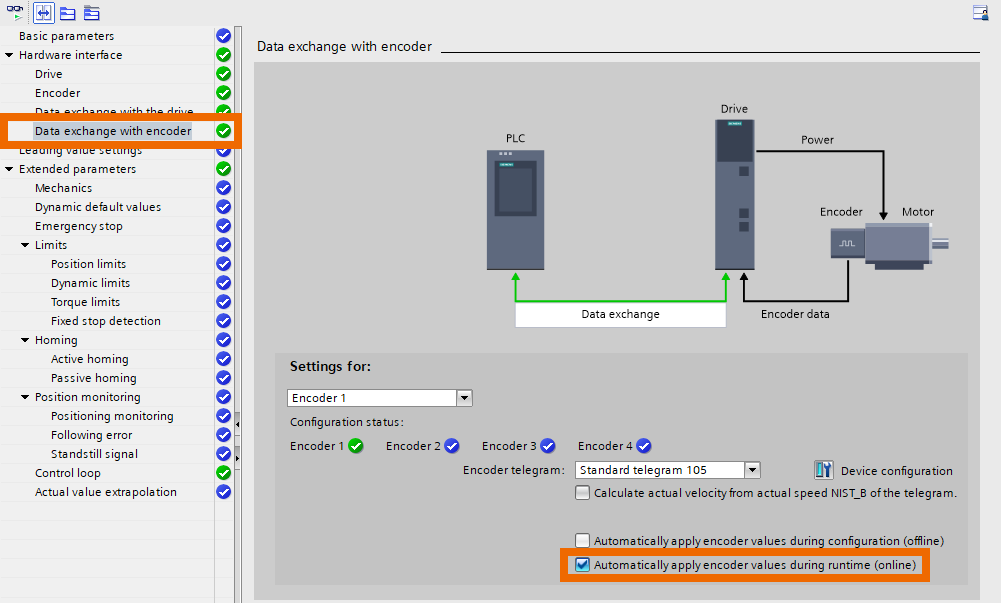Open the Settings for encoder selection dropdown
Viewport: 1001px width, 603px height.
coord(463,397)
